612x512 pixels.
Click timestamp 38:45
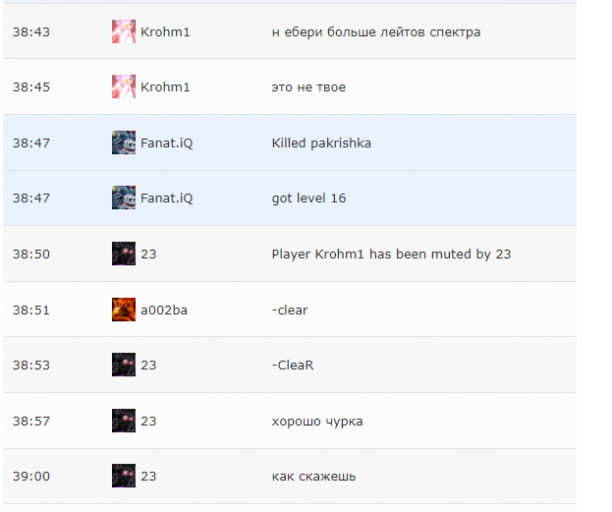pos(31,87)
